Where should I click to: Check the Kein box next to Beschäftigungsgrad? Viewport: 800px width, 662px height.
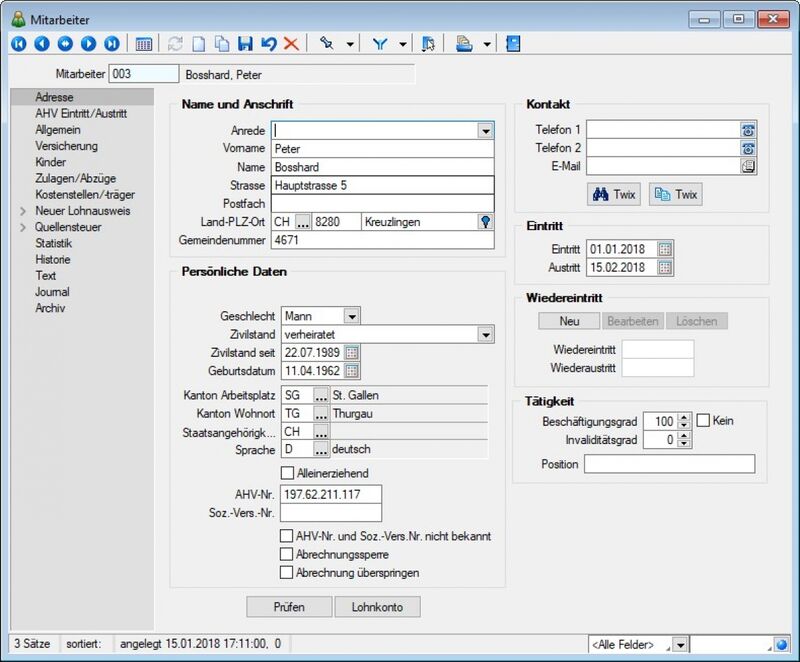point(703,421)
